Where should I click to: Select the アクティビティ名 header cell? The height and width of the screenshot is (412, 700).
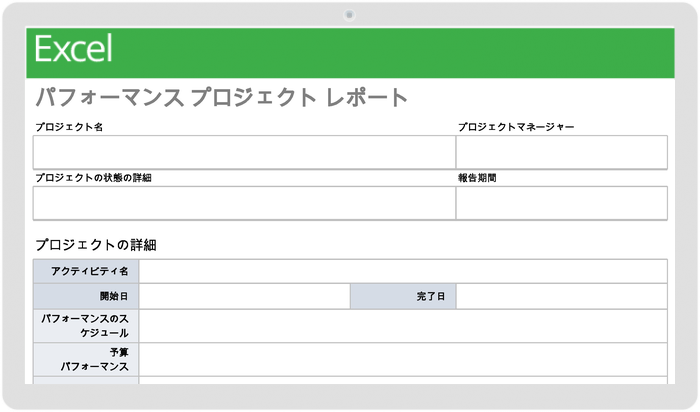(86, 271)
